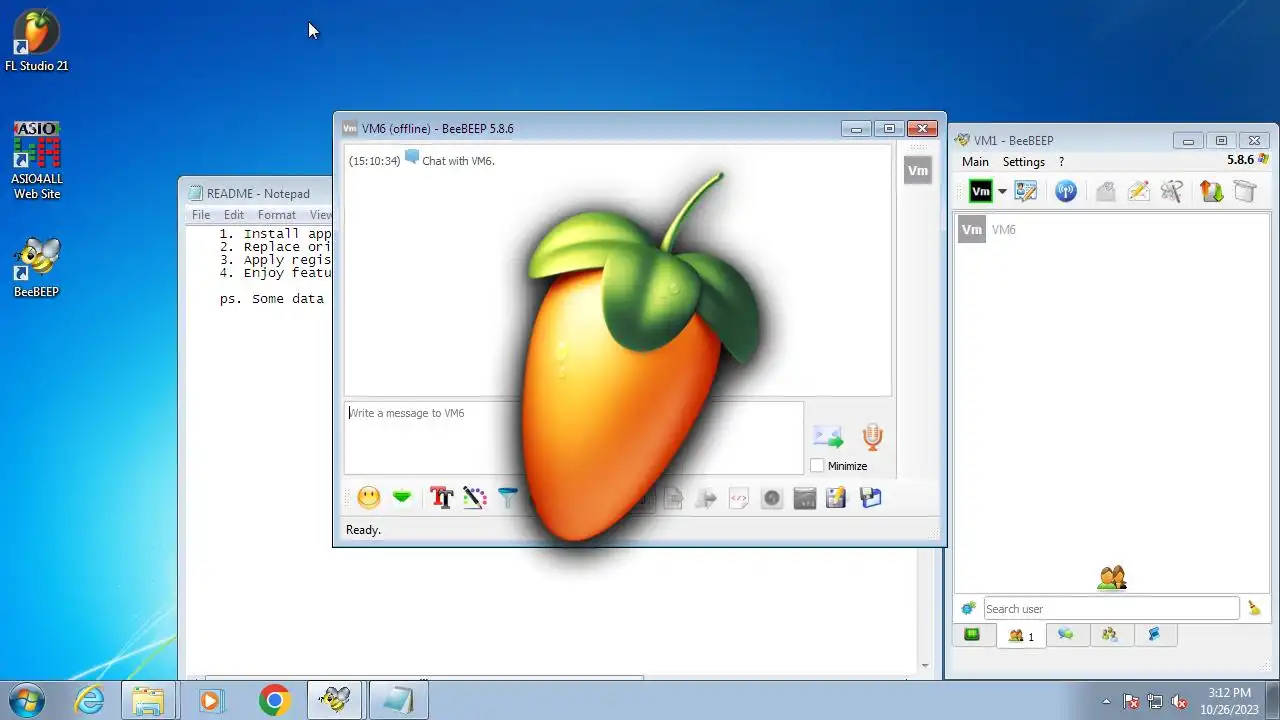This screenshot has height=720, width=1280.
Task: Open the status dropdown arrow next to Vm
Action: click(1002, 192)
